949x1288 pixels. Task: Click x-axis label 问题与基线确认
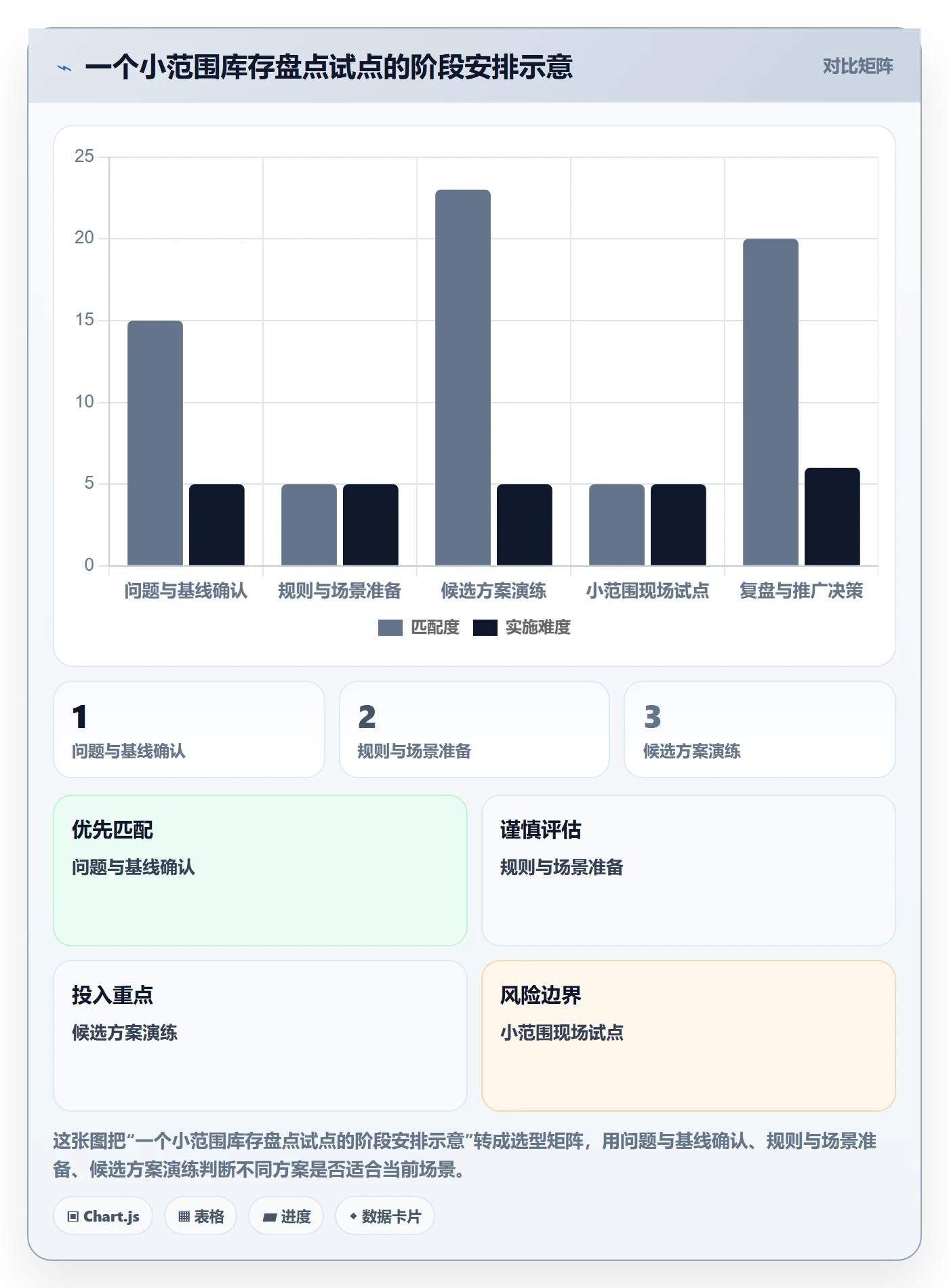pyautogui.click(x=186, y=591)
